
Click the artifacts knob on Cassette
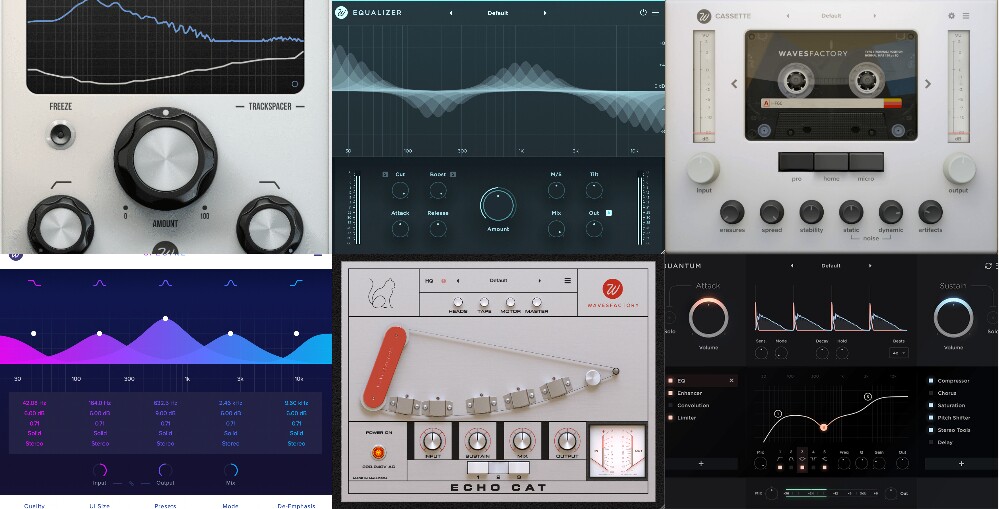click(930, 212)
